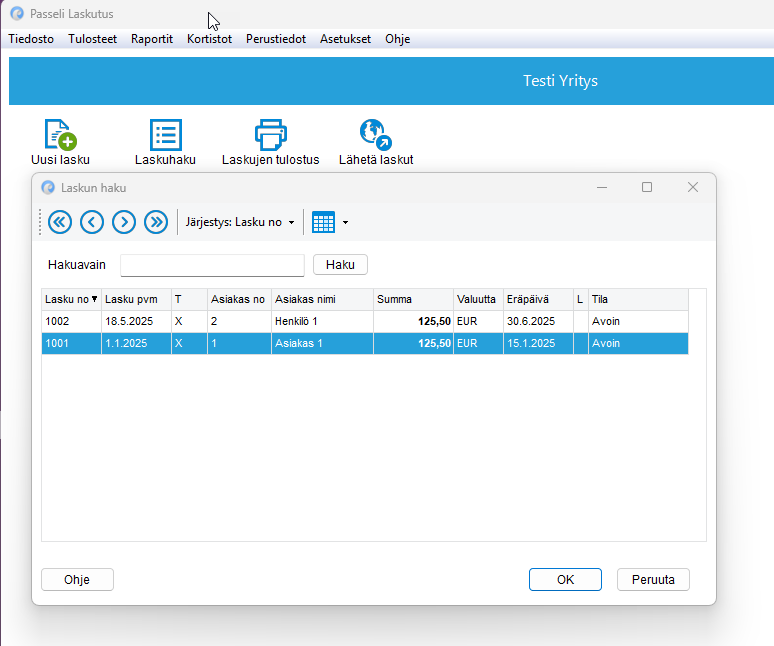The width and height of the screenshot is (774, 646).
Task: Click Passeli Laskutus app logo in title bar
Action: pyautogui.click(x=17, y=13)
